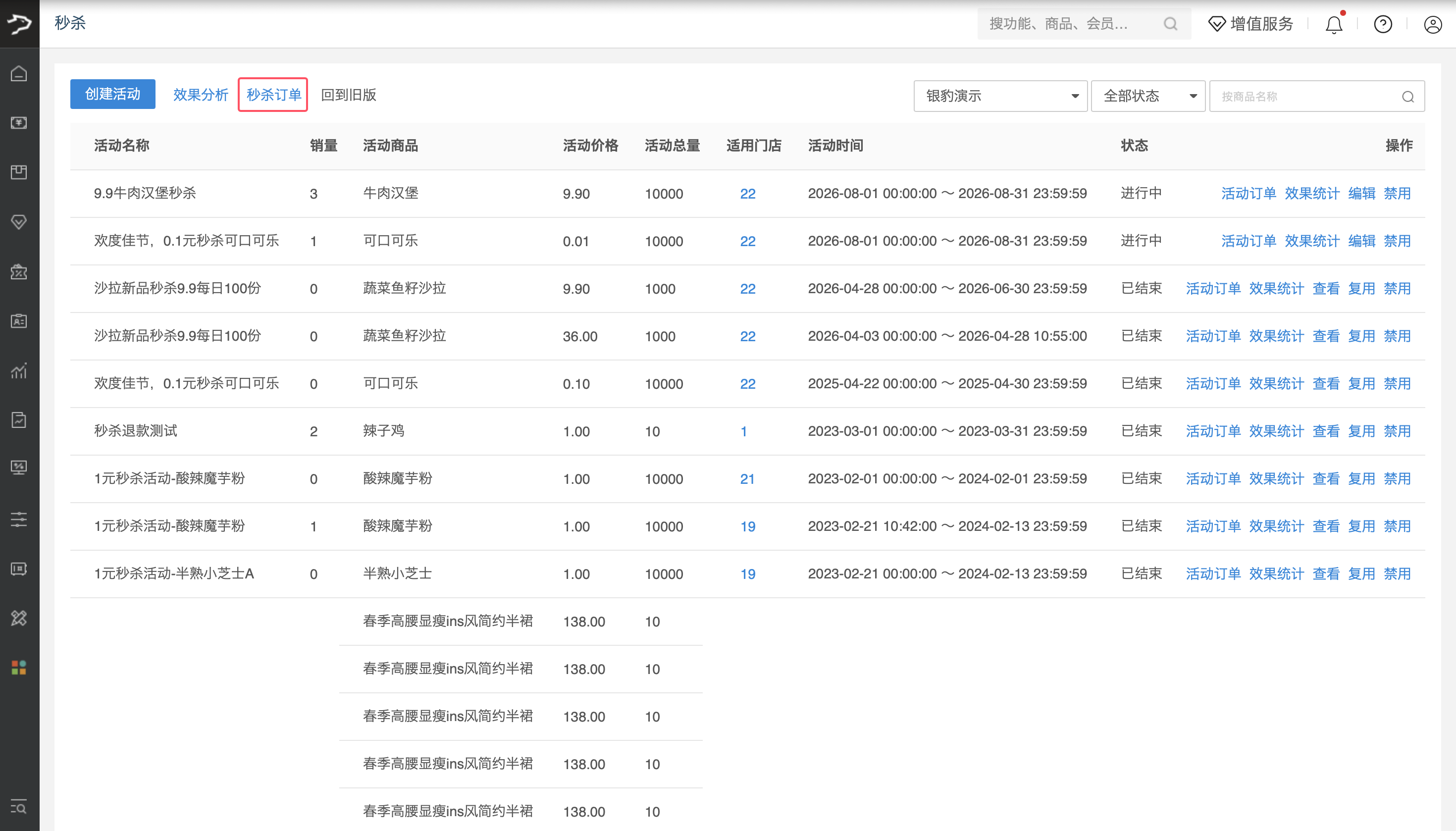Click the 秒杀 page title

pos(70,23)
